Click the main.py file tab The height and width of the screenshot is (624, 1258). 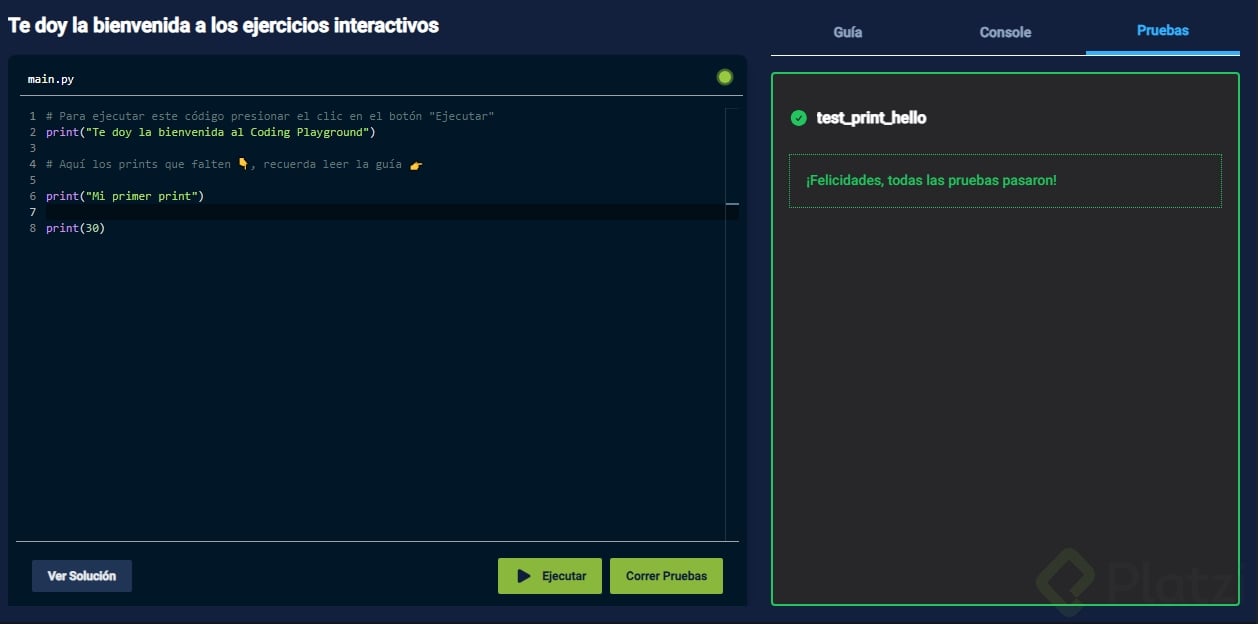51,79
